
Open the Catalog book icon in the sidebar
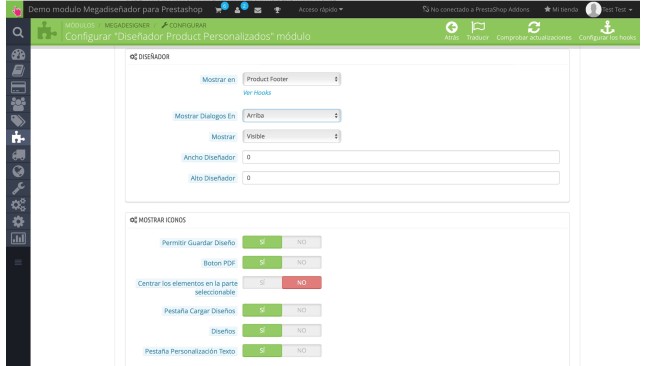(18, 71)
